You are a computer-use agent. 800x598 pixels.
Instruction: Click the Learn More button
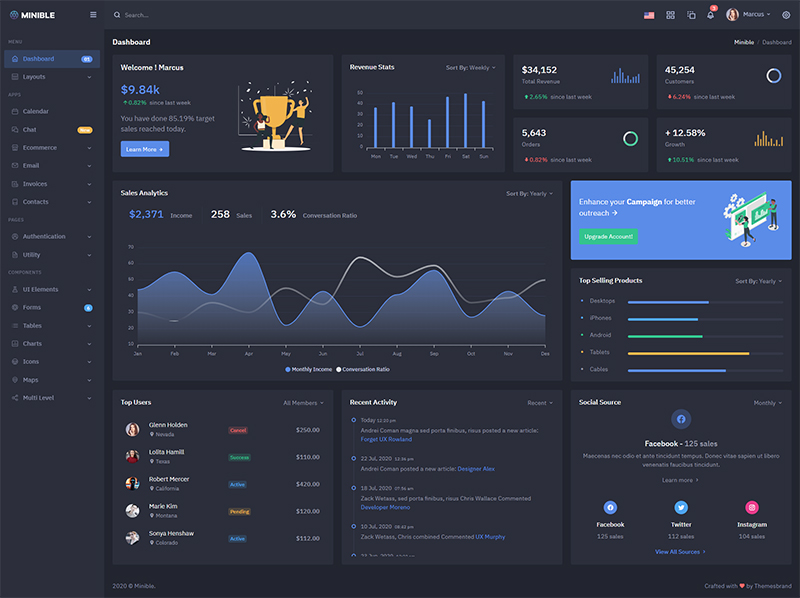coord(144,149)
